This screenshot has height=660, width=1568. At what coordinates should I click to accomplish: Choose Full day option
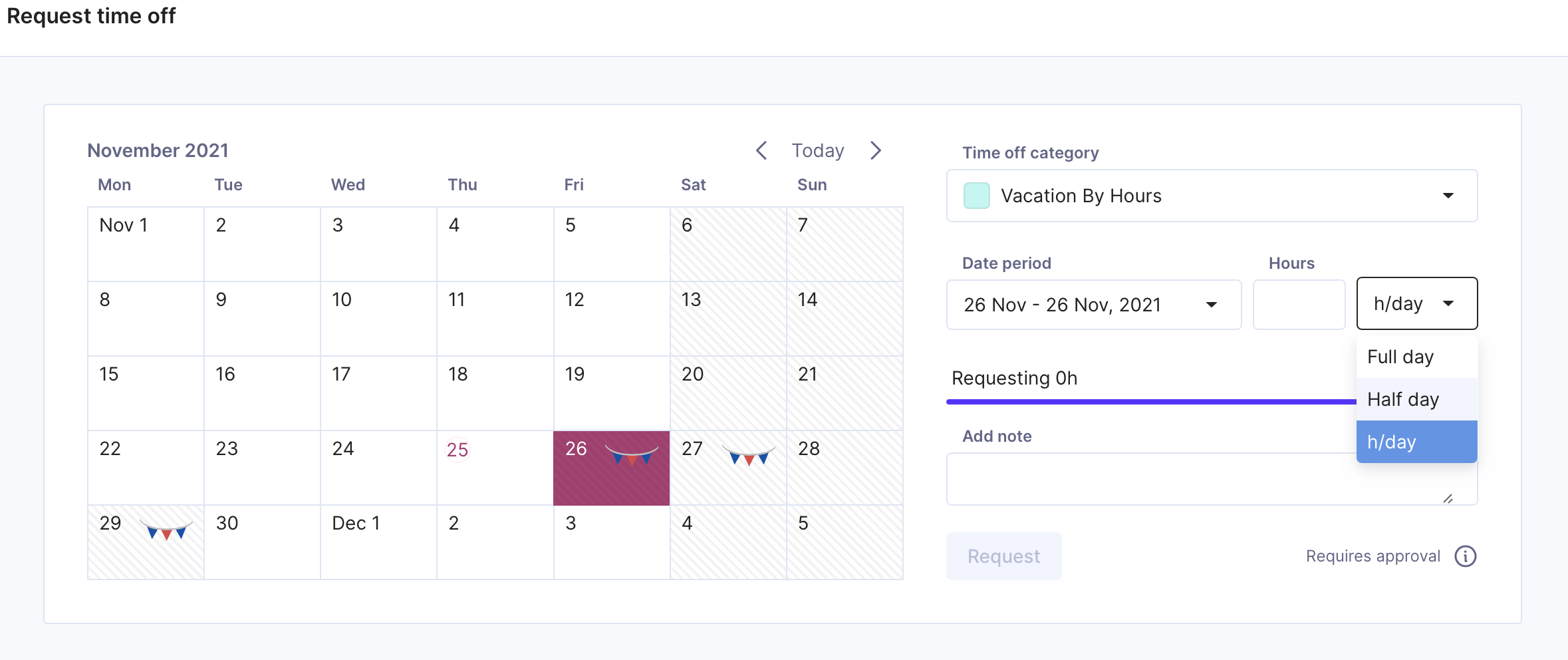tap(1417, 357)
